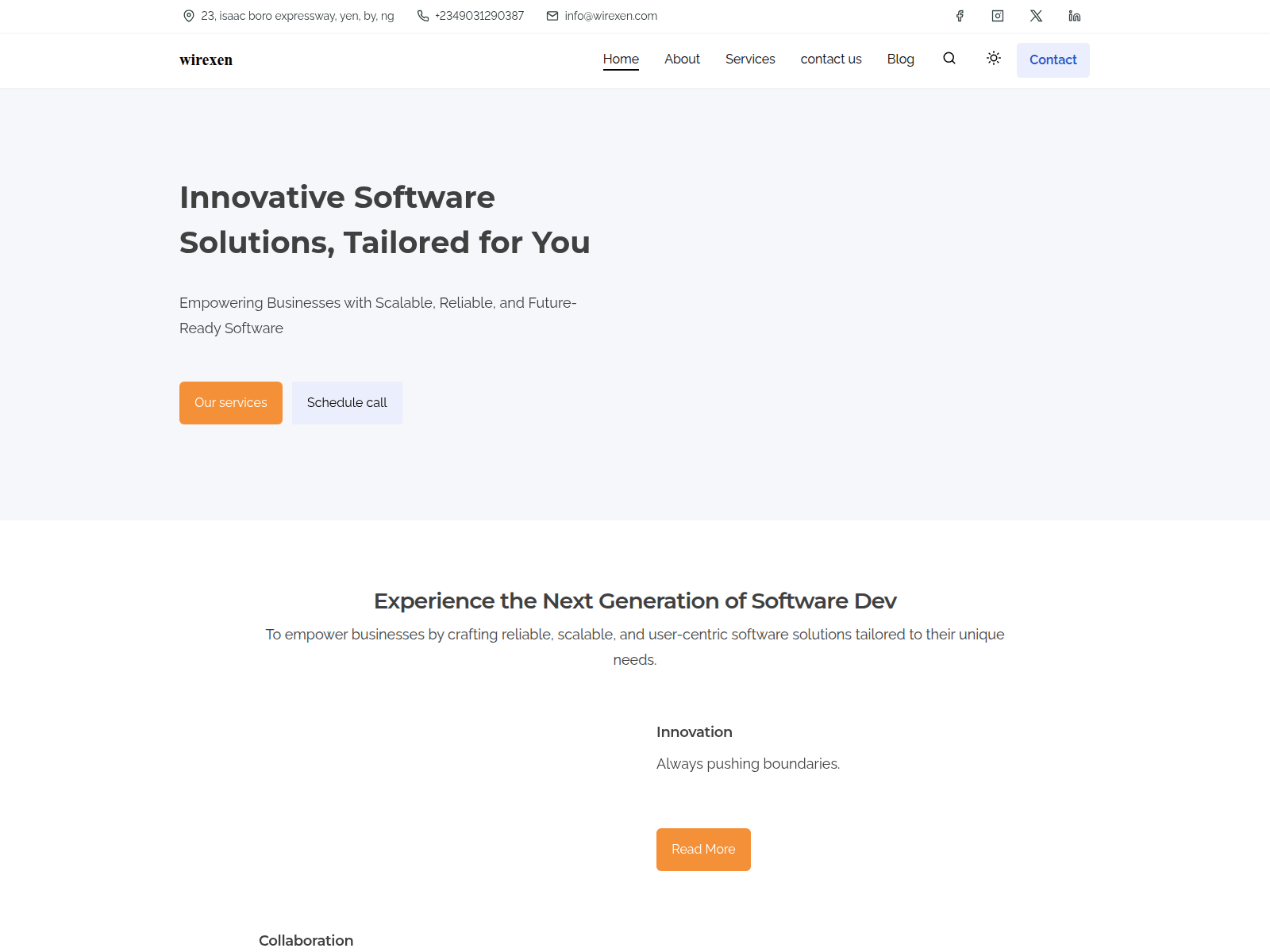The image size is (1270, 952).
Task: Toggle the light/dark theme sun icon
Action: coord(994,58)
